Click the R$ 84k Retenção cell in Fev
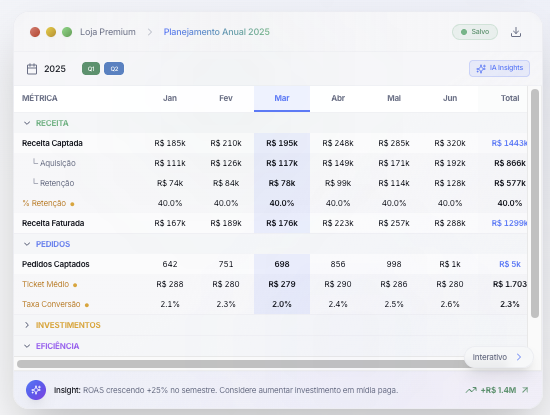 point(226,183)
